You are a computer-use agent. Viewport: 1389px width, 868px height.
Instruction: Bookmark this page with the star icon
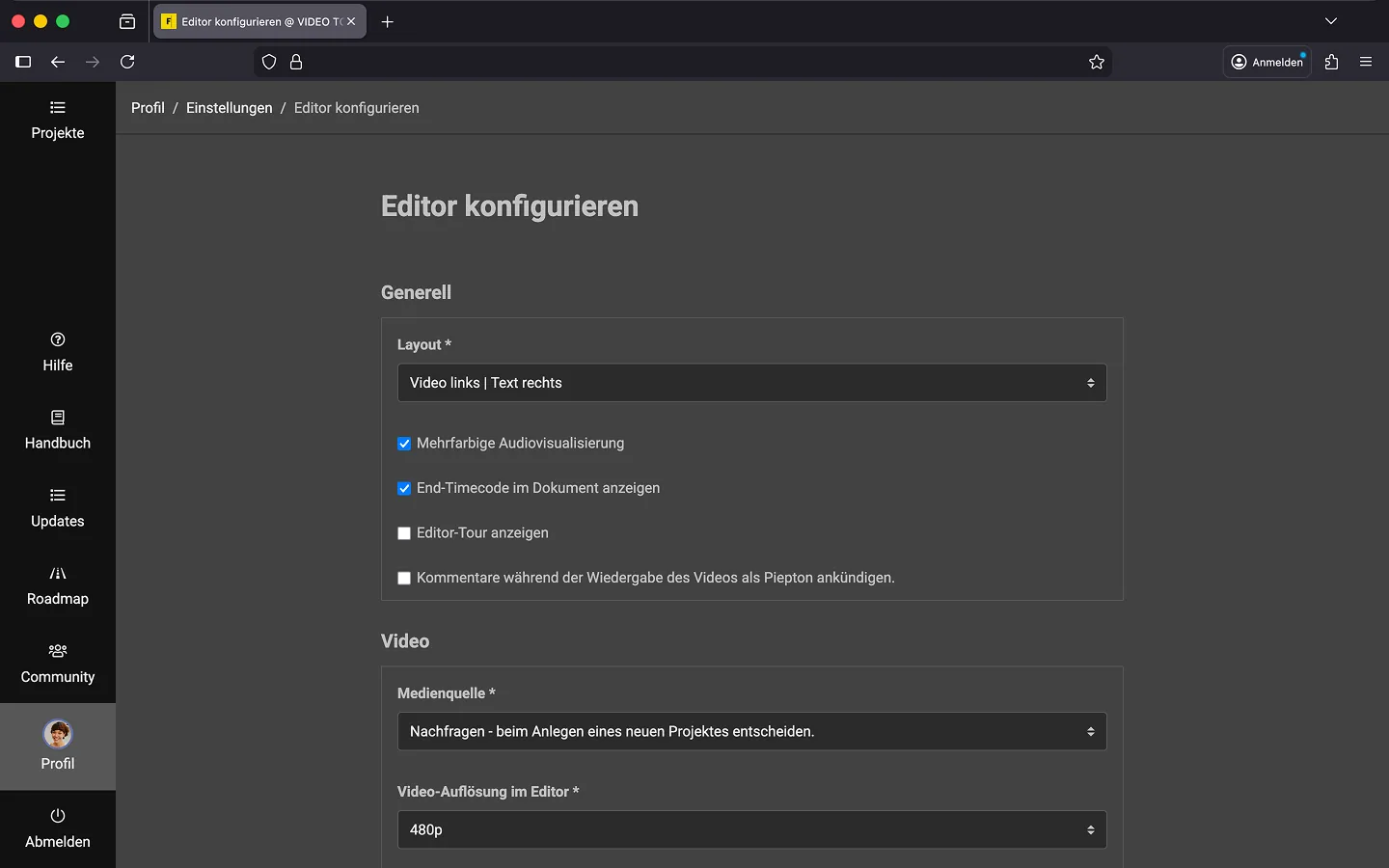[x=1097, y=62]
